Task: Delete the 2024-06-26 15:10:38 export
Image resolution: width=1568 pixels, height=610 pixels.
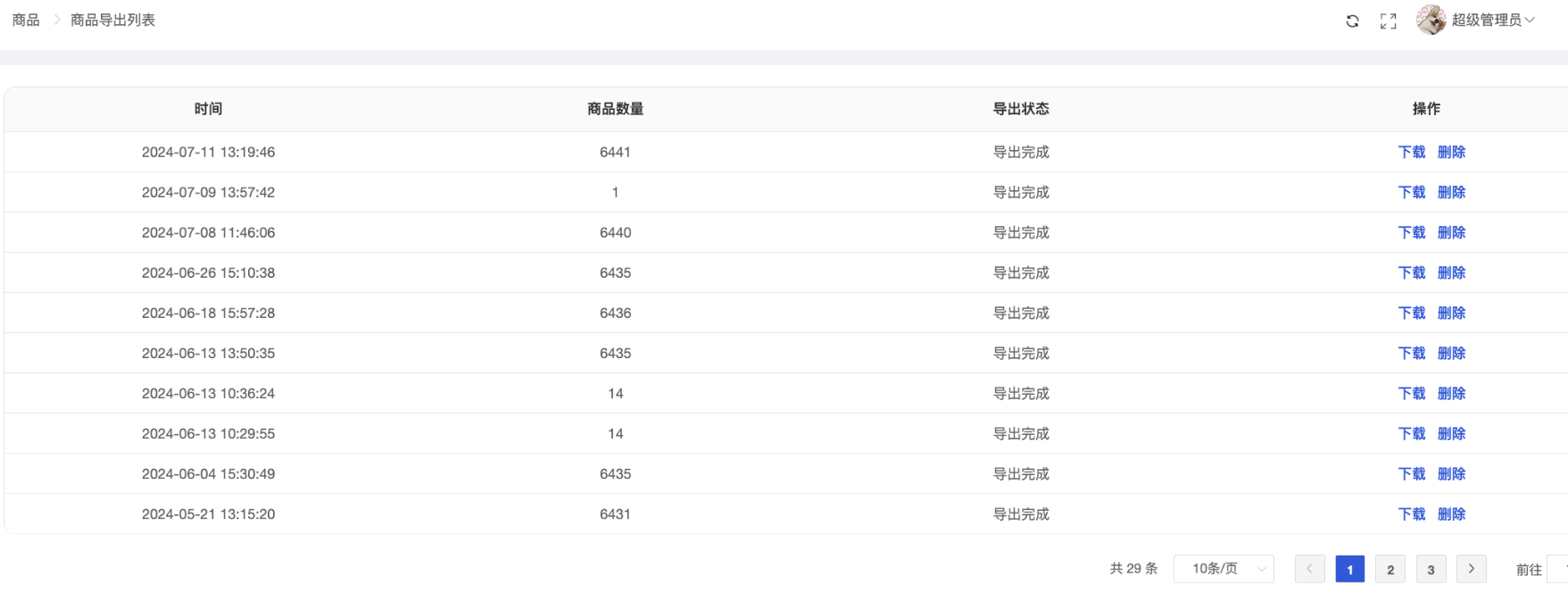Action: [1451, 272]
